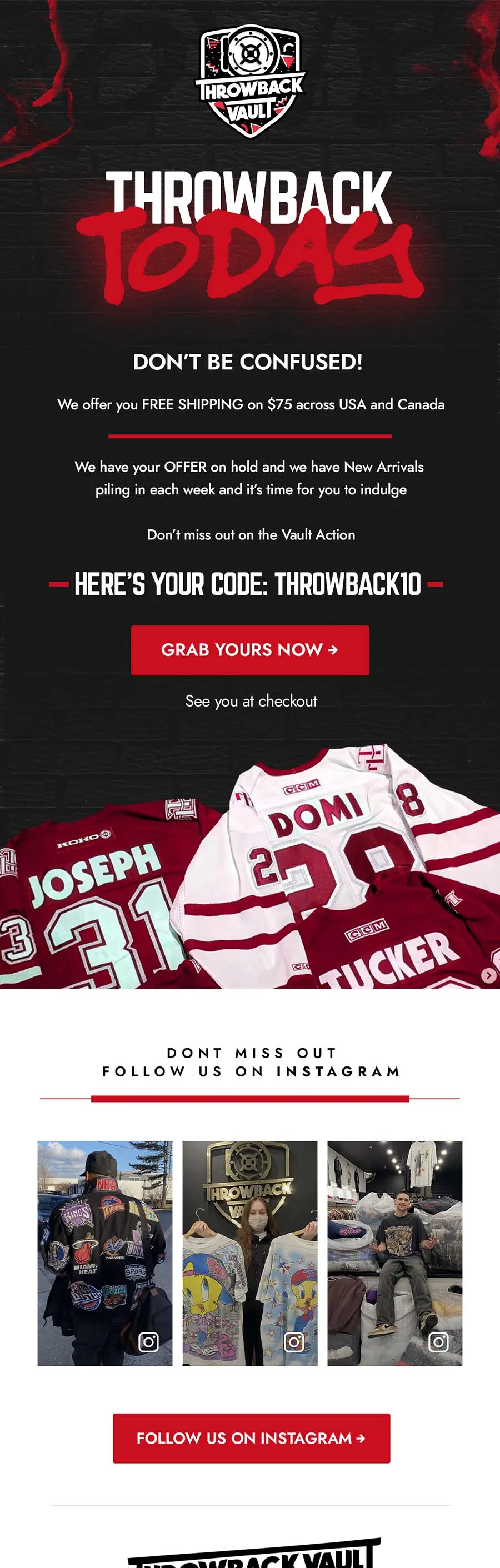500x1568 pixels.
Task: Click the red TODAY graffiti headline
Action: pos(249,256)
